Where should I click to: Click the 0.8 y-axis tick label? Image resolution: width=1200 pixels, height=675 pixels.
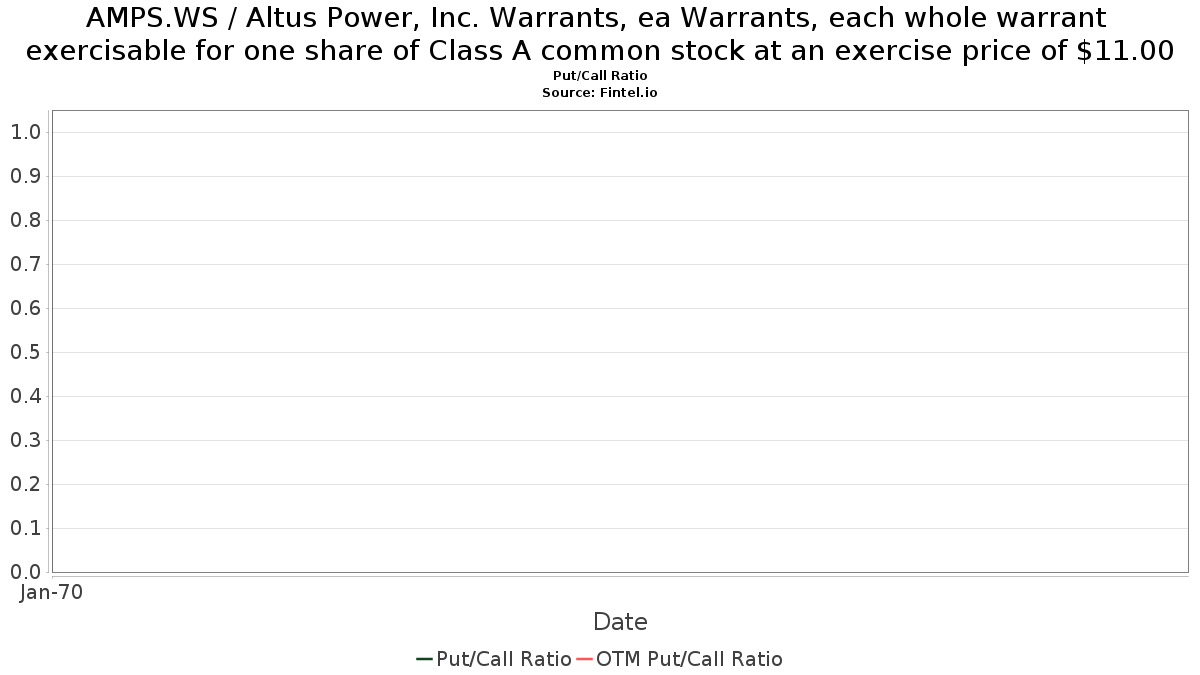[25, 220]
